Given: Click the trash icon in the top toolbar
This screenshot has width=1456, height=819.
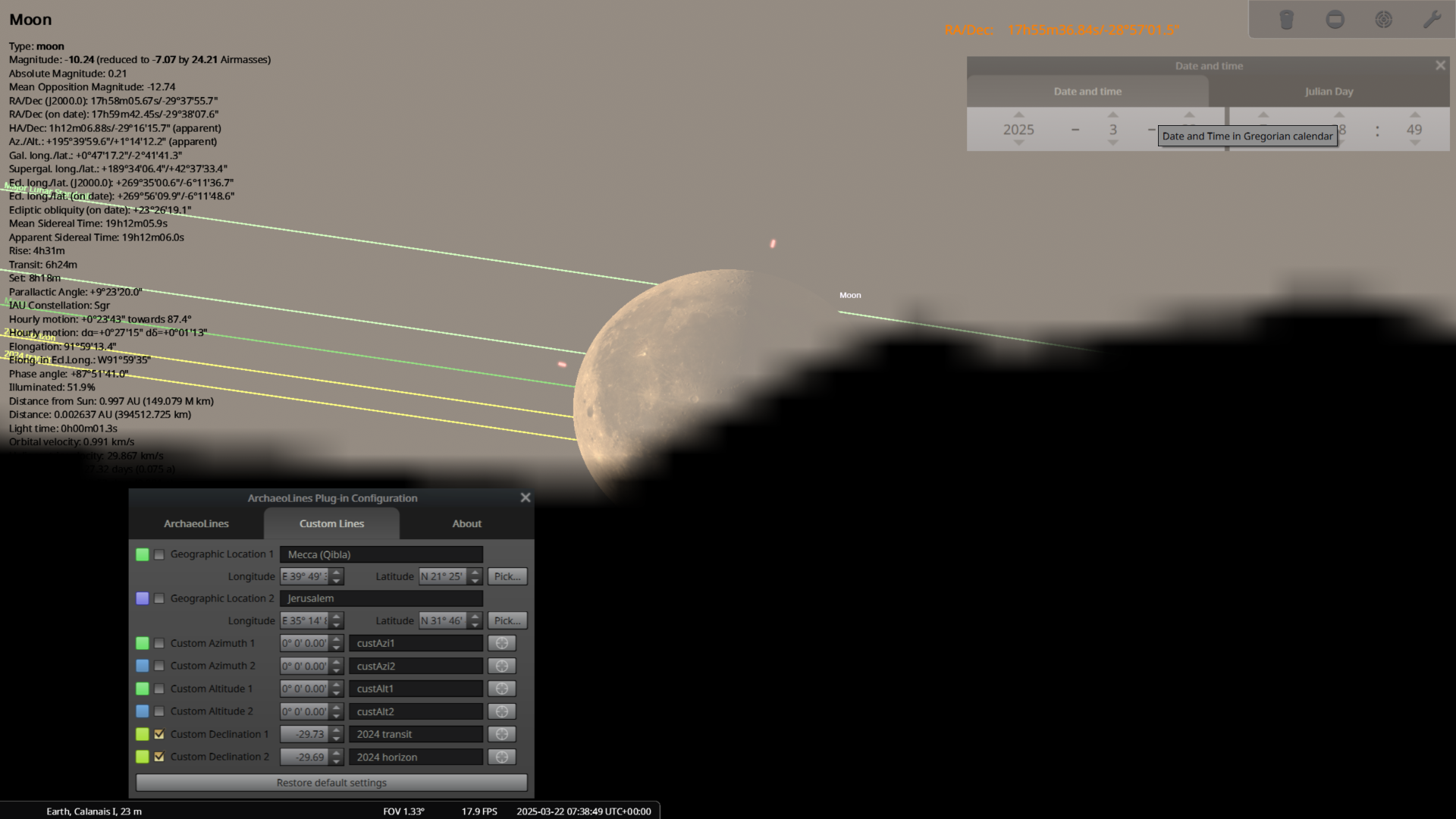Looking at the screenshot, I should (1286, 19).
